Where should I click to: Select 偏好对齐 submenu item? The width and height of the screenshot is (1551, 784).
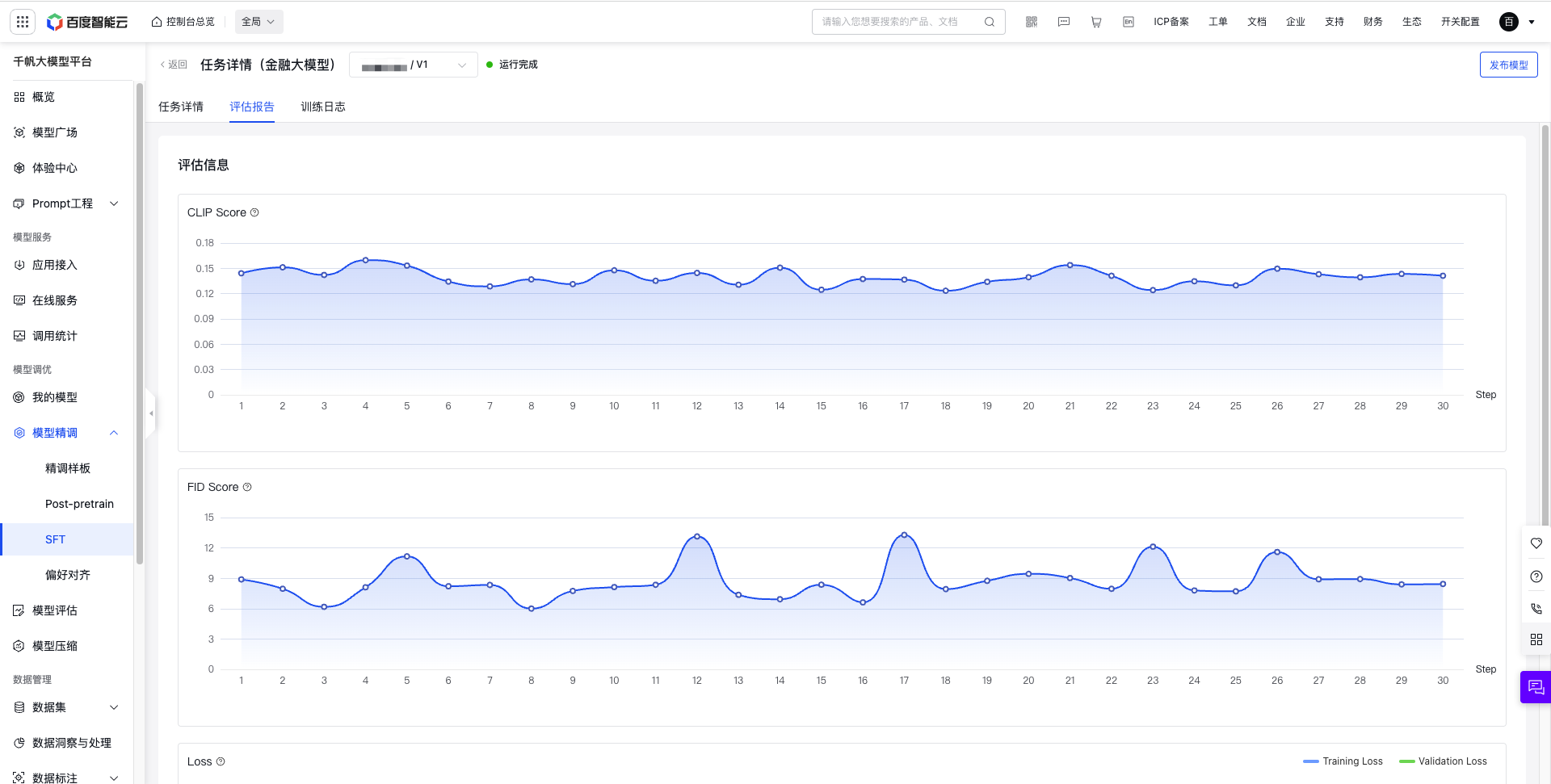coord(67,575)
